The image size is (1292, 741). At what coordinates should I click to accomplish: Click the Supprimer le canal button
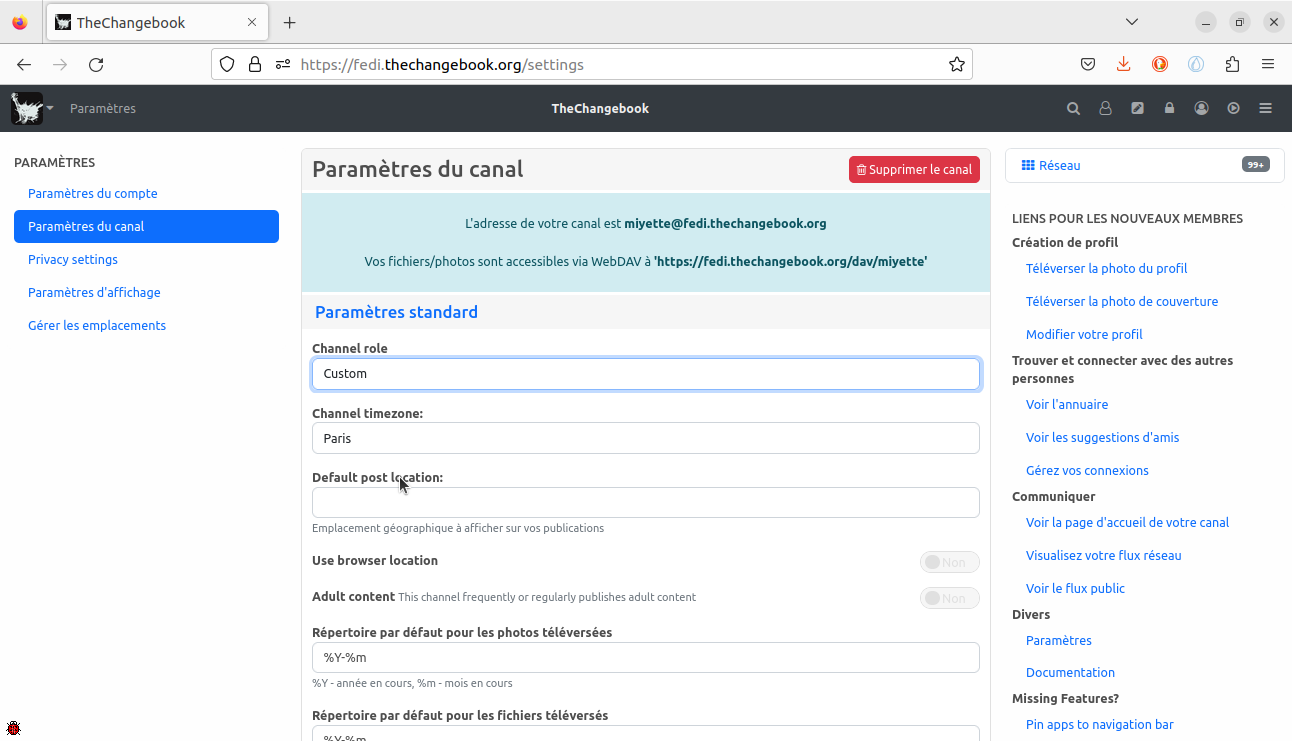[914, 170]
